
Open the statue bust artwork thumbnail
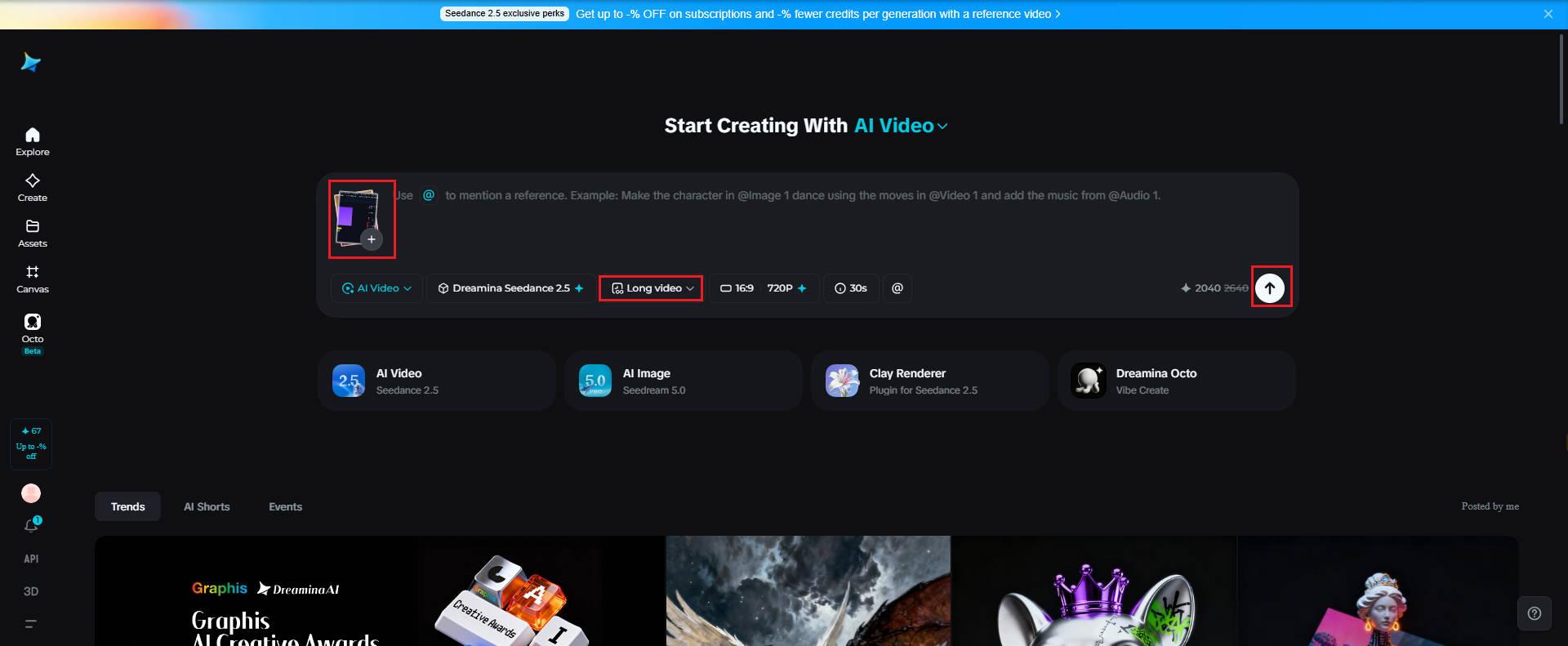1379,591
